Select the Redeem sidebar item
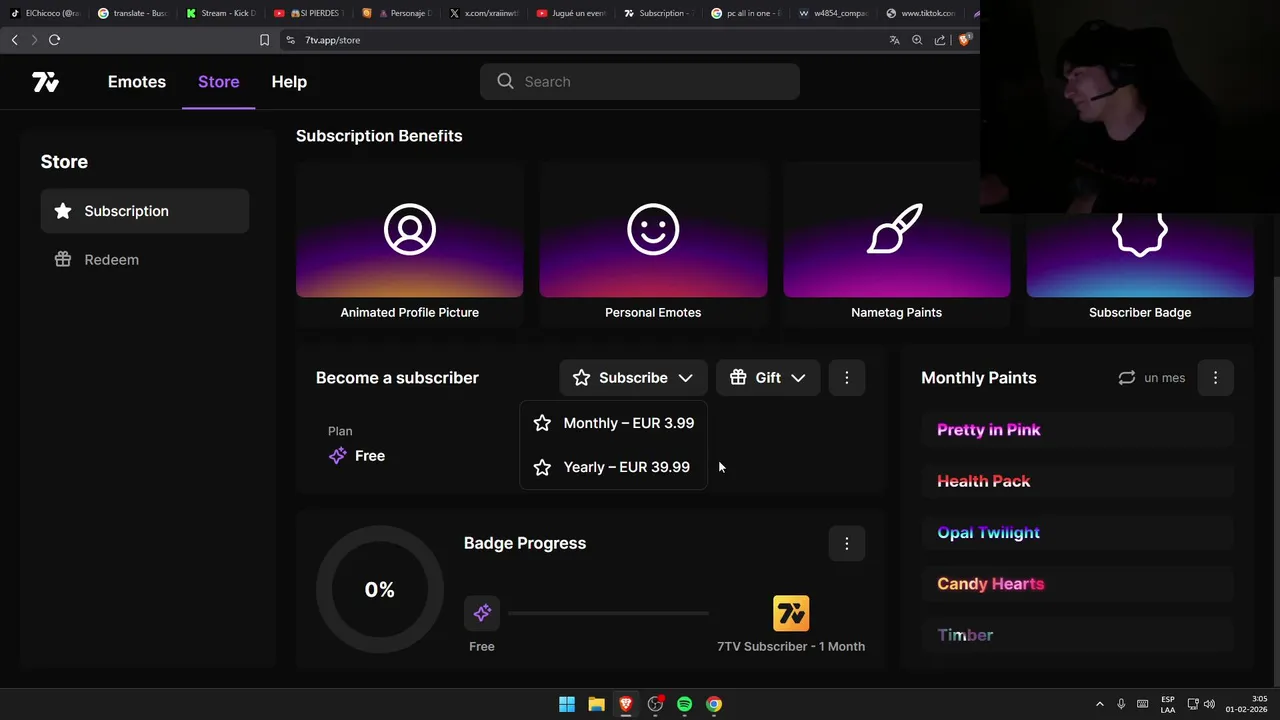Viewport: 1280px width, 720px height. [x=145, y=259]
